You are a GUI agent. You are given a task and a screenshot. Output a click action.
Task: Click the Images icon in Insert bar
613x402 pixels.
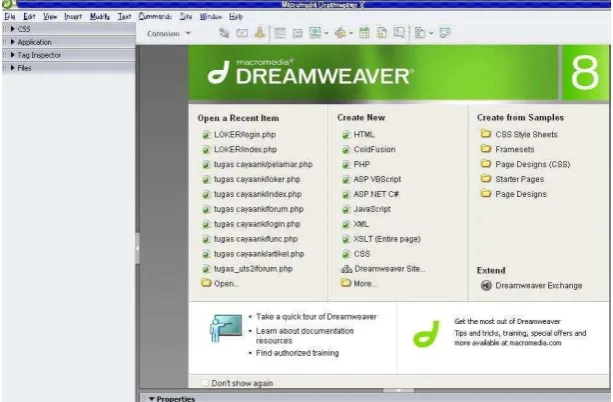click(315, 33)
